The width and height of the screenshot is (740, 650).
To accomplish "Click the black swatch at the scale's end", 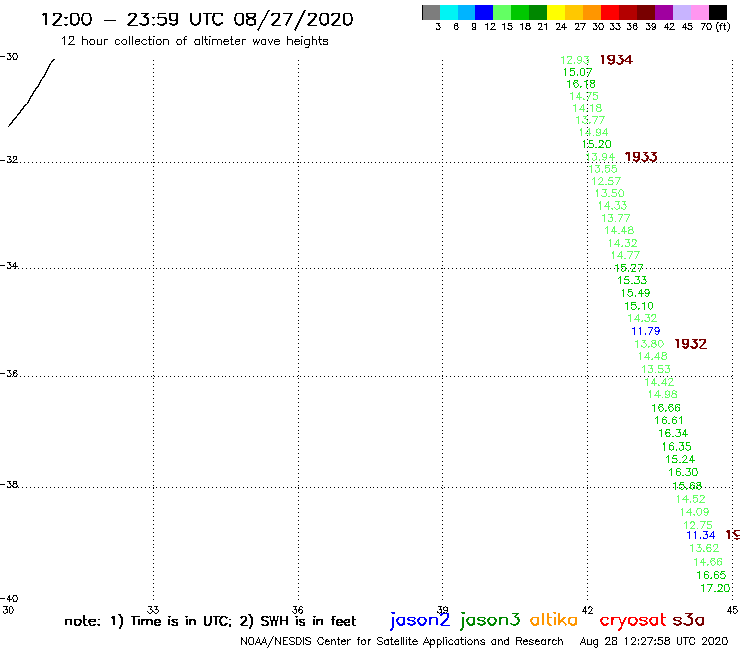I will coord(718,12).
